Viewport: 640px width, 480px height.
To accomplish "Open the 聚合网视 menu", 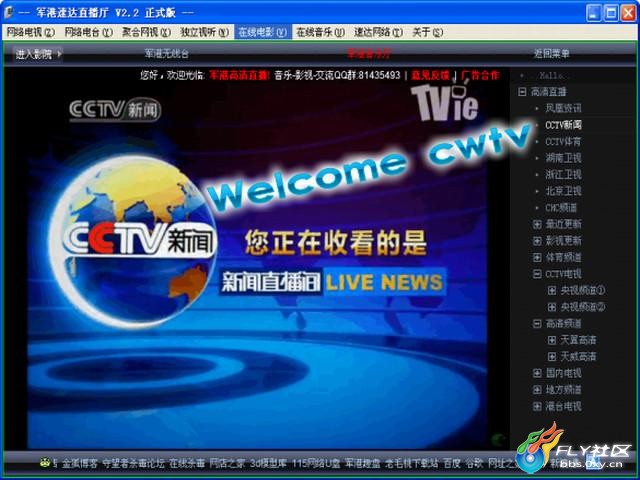I will pos(146,32).
